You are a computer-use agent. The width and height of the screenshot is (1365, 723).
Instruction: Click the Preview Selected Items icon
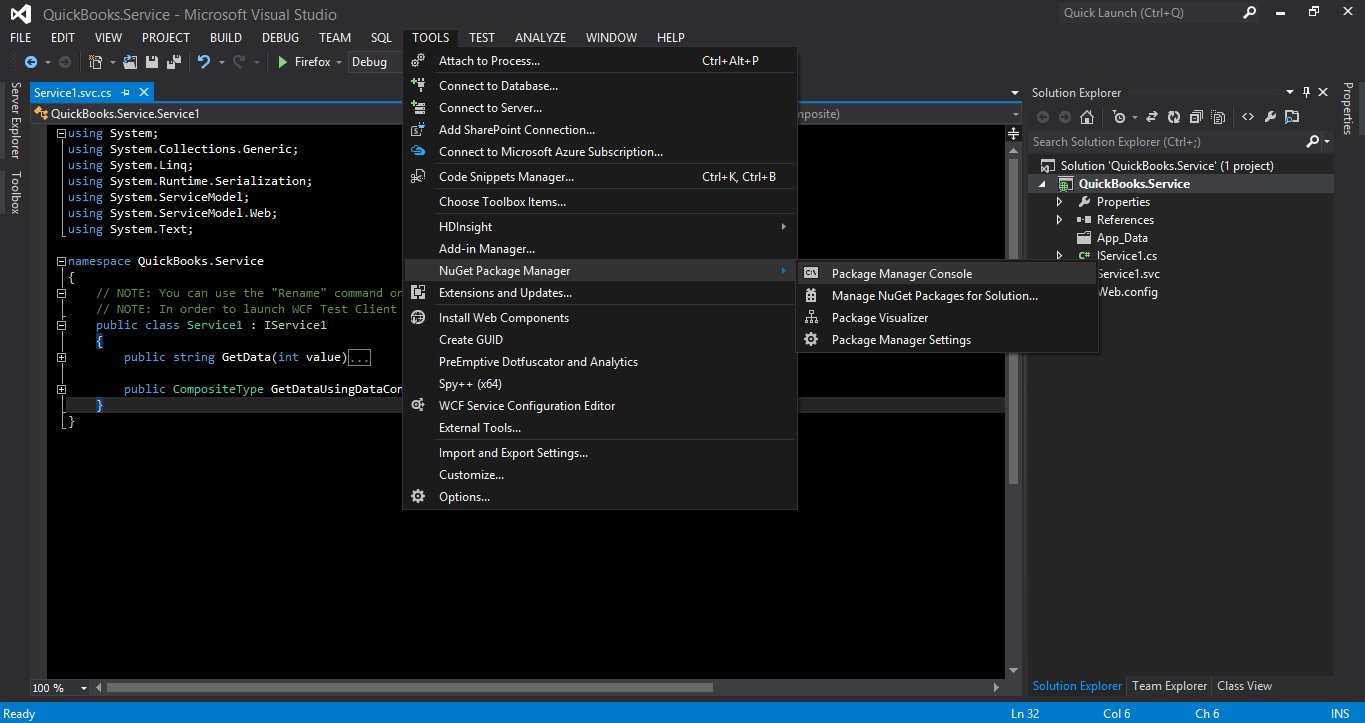click(x=1292, y=117)
